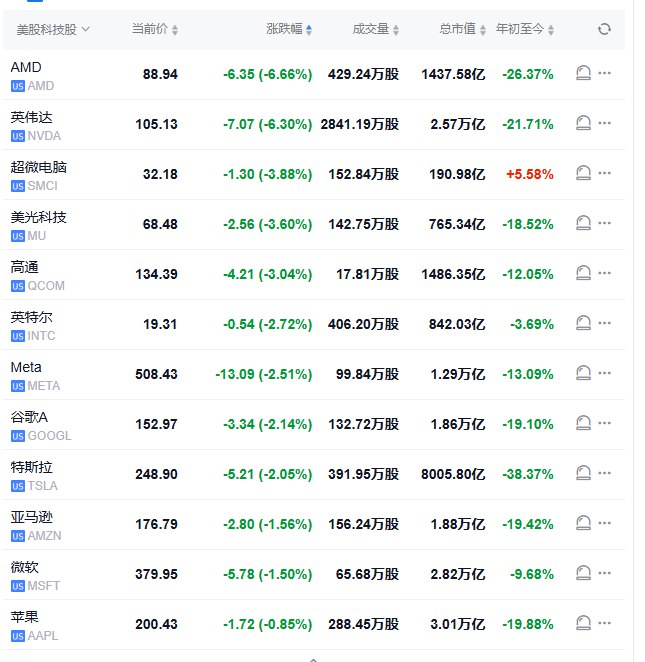Viewport: 645px width, 662px height.
Task: Click the GOOGL ticker symbol
Action: (49, 436)
